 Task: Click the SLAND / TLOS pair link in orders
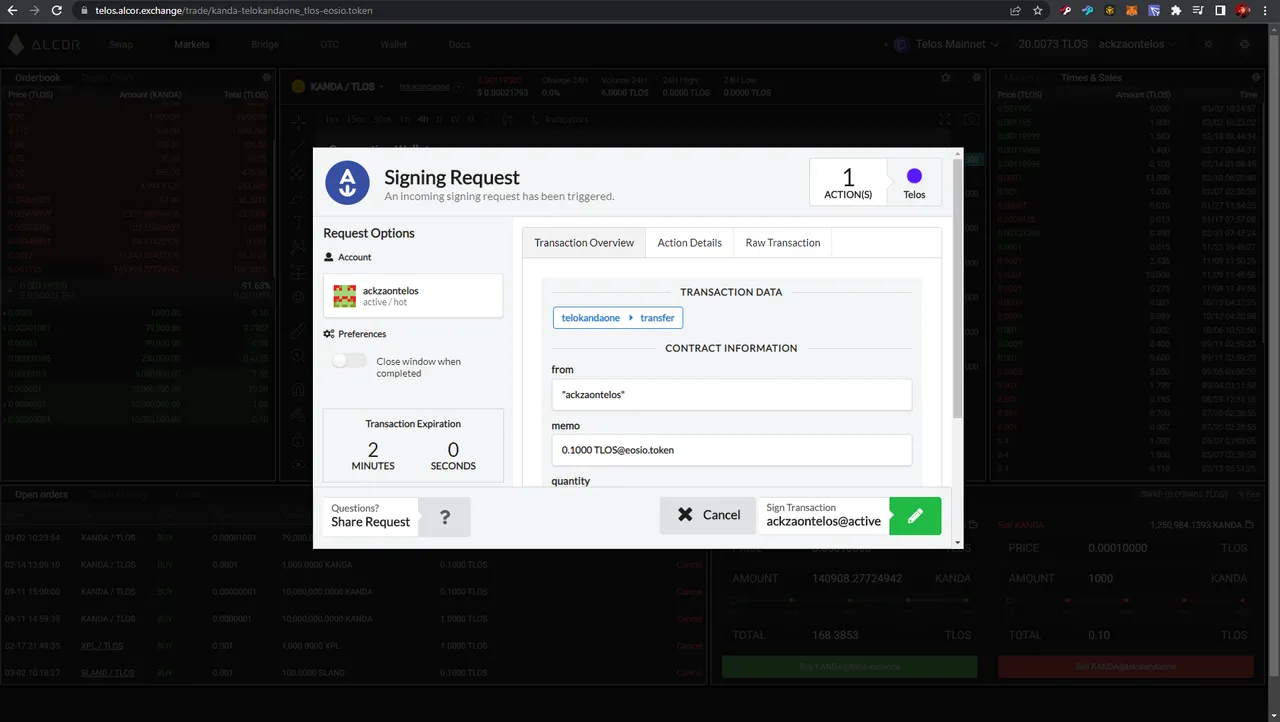point(107,673)
